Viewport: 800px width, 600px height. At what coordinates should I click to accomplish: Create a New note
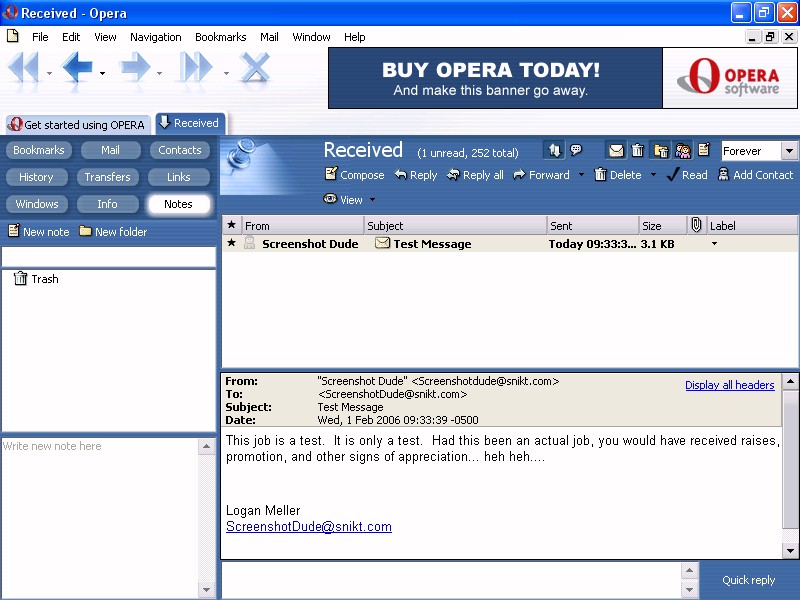click(x=39, y=232)
